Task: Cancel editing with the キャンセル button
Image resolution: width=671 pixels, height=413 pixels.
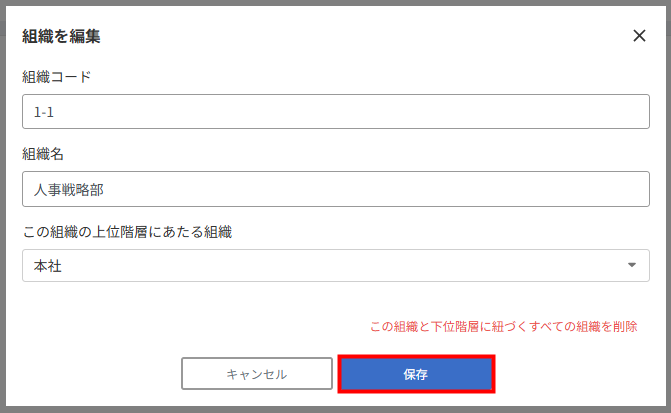Action: click(257, 374)
